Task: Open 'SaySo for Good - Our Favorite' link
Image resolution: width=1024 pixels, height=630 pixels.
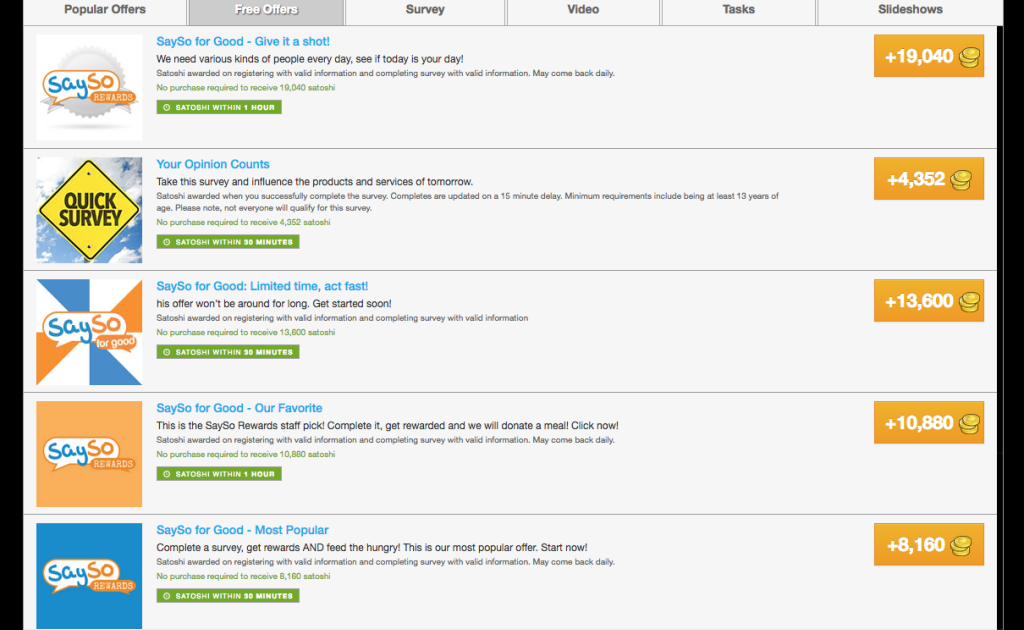Action: tap(239, 408)
